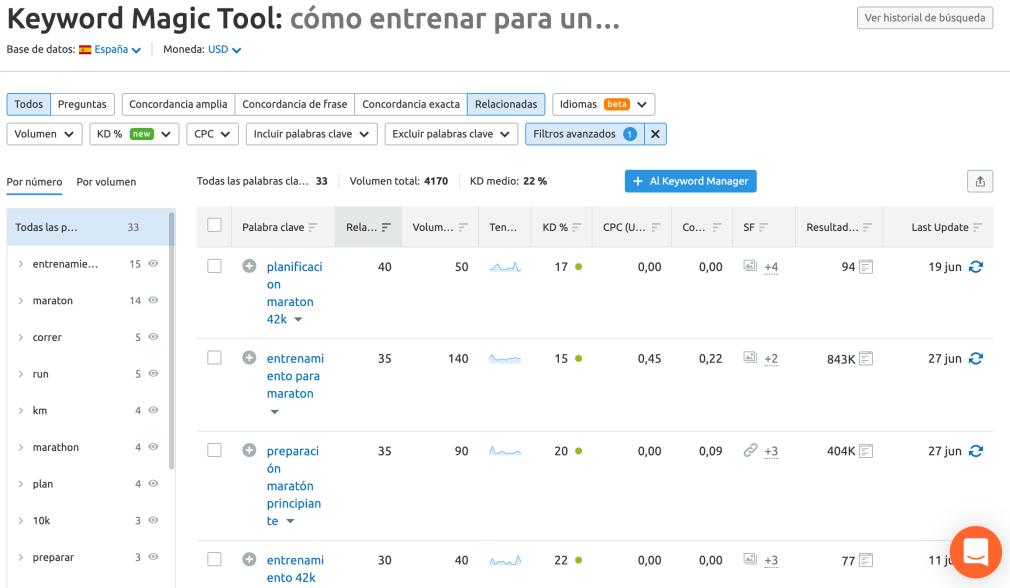This screenshot has height=588, width=1010.
Task: Open the Volumen filter dropdown
Action: (44, 134)
